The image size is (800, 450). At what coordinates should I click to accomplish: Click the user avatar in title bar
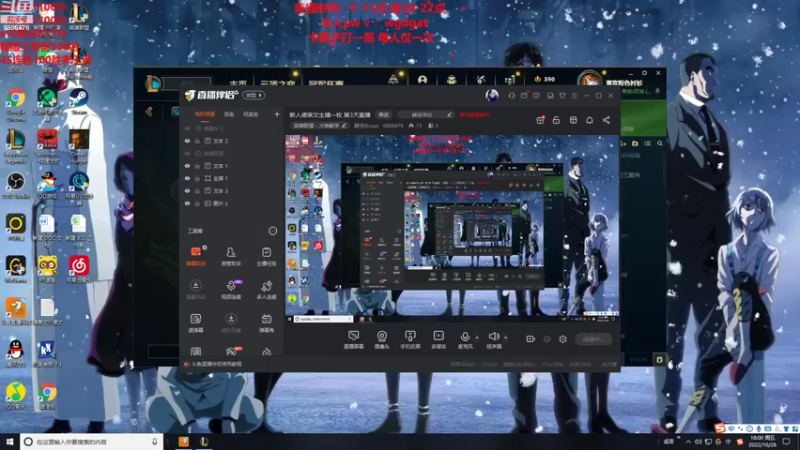(492, 95)
